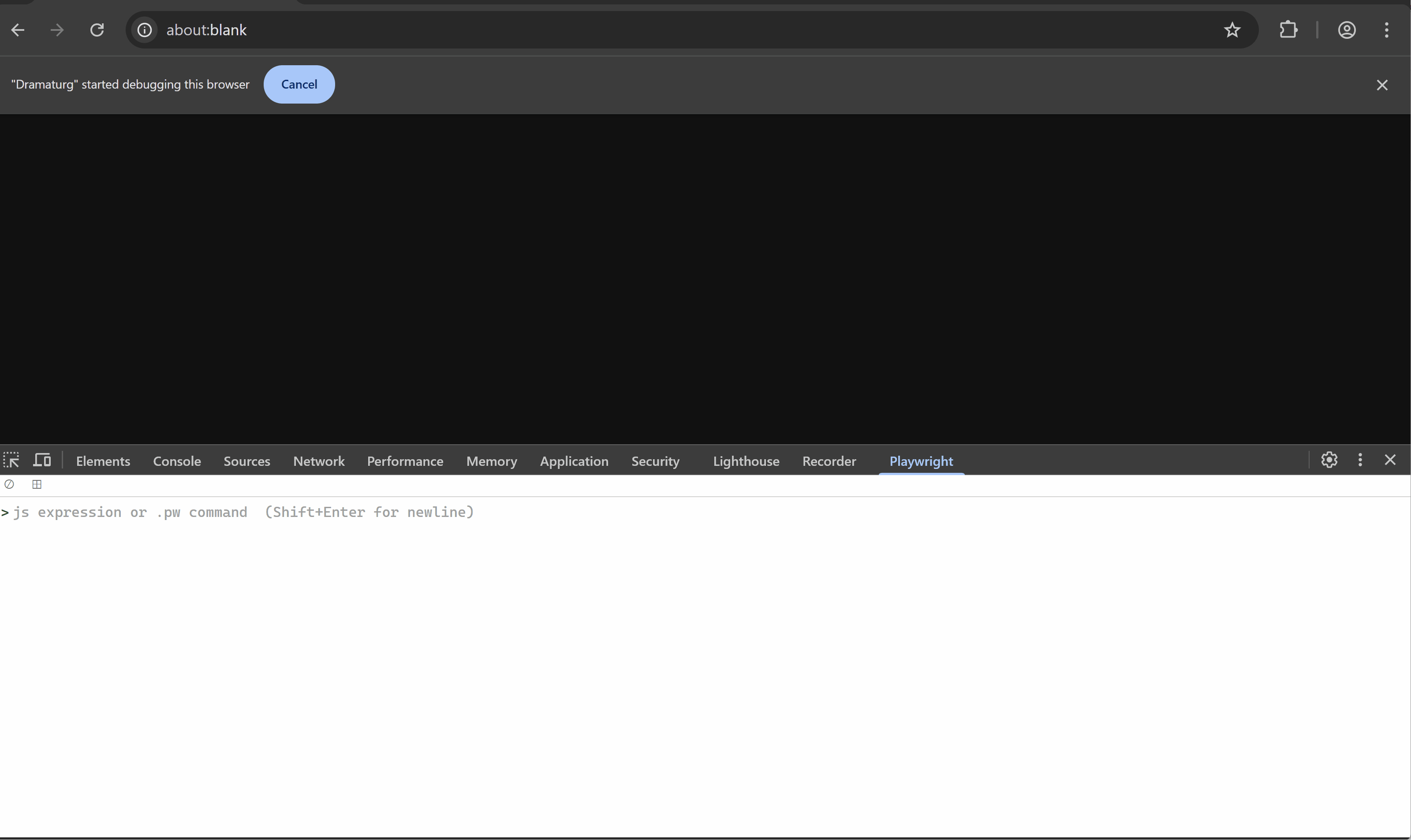Open the profile account icon
1411x840 pixels.
coord(1347,30)
